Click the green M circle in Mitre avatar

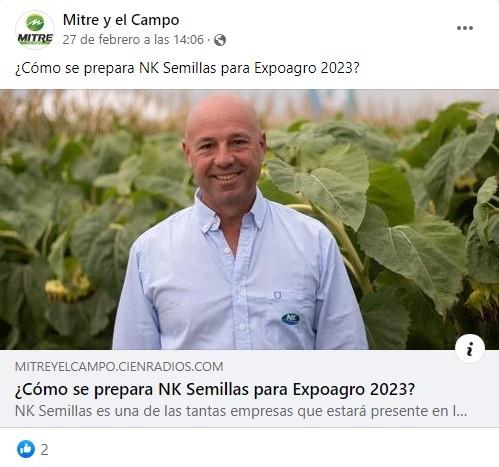35,22
